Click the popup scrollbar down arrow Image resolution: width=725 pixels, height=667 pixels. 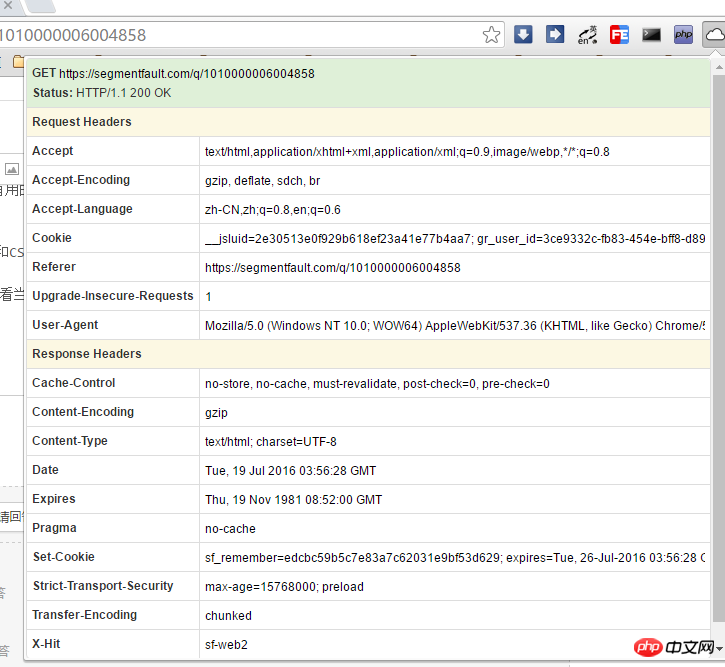click(x=719, y=649)
